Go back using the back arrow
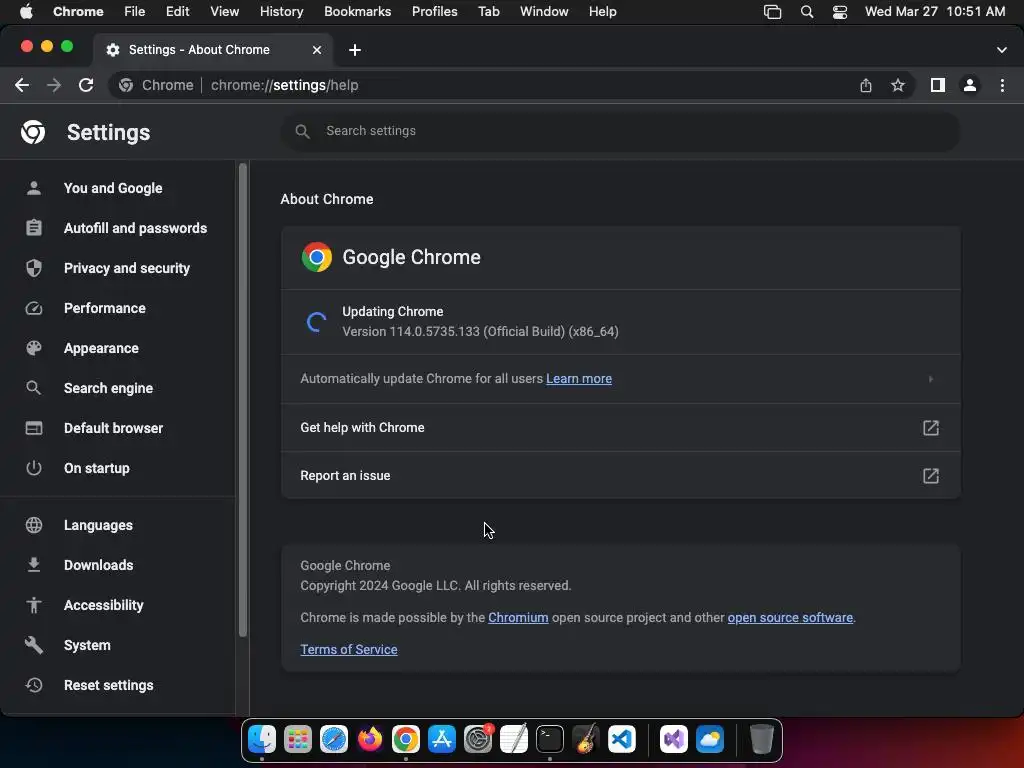The width and height of the screenshot is (1024, 768). point(22,85)
